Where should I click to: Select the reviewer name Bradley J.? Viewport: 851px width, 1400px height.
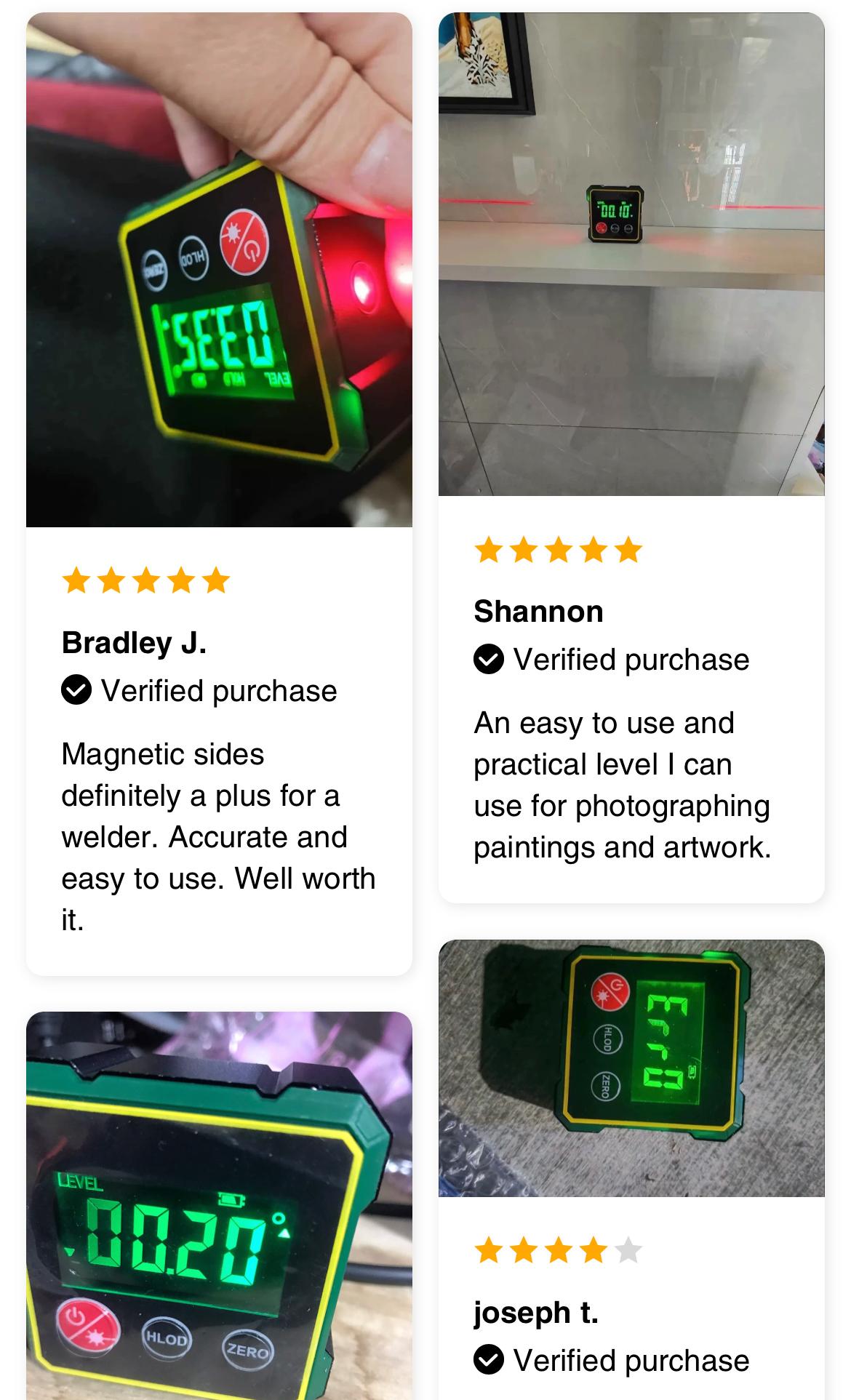pyautogui.click(x=134, y=643)
